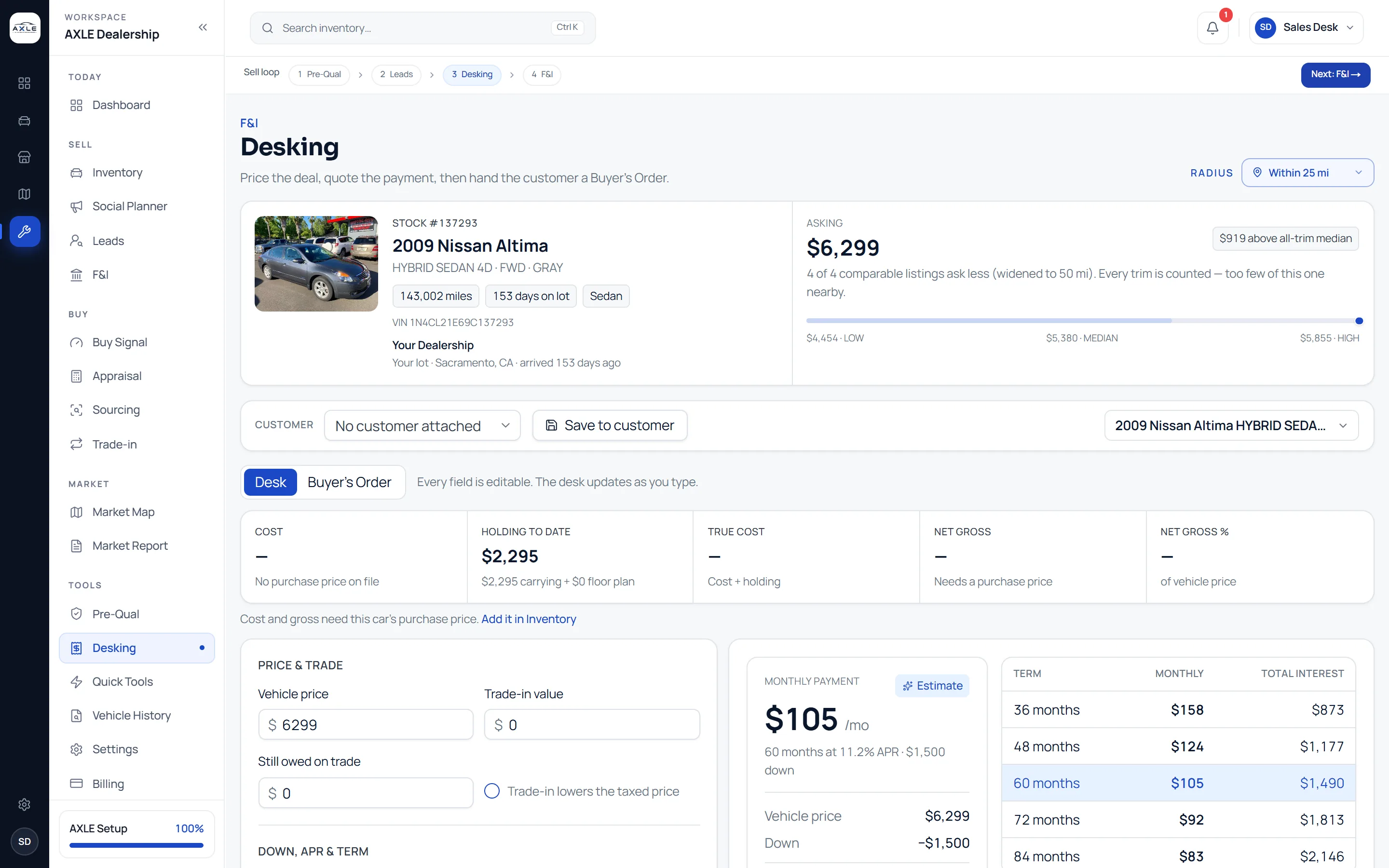Click the grid icon in the left rail
1389x868 pixels.
(24, 83)
